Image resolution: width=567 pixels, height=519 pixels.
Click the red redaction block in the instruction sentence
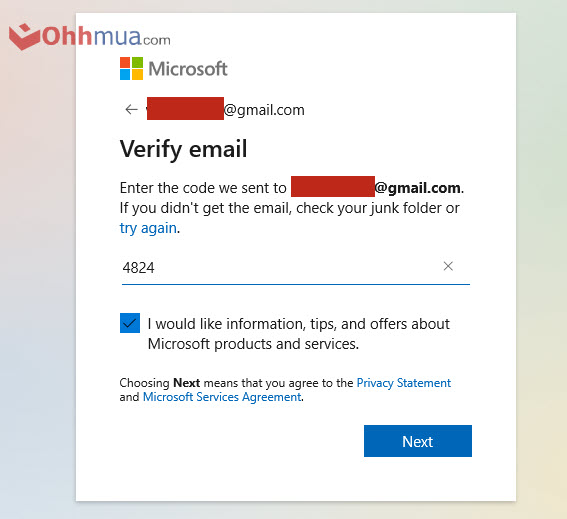pyautogui.click(x=333, y=187)
